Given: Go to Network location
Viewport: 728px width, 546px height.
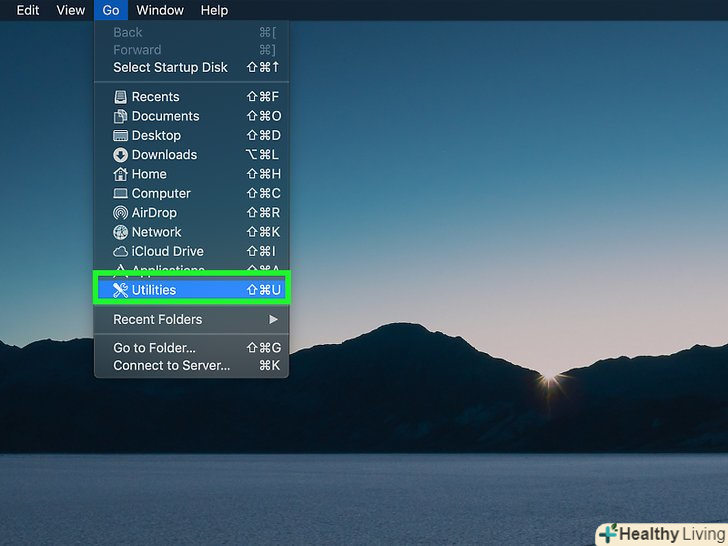Looking at the screenshot, I should (x=191, y=232).
